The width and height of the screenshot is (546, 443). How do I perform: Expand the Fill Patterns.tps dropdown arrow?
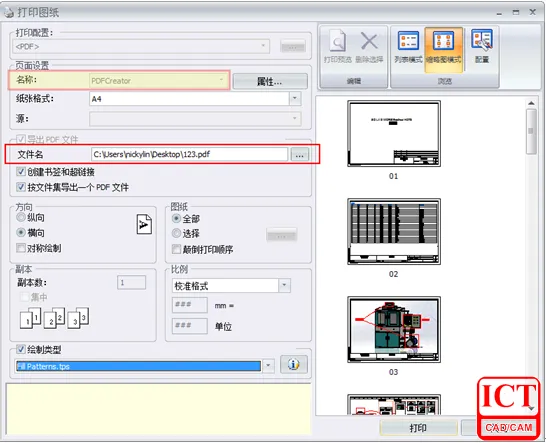click(268, 366)
